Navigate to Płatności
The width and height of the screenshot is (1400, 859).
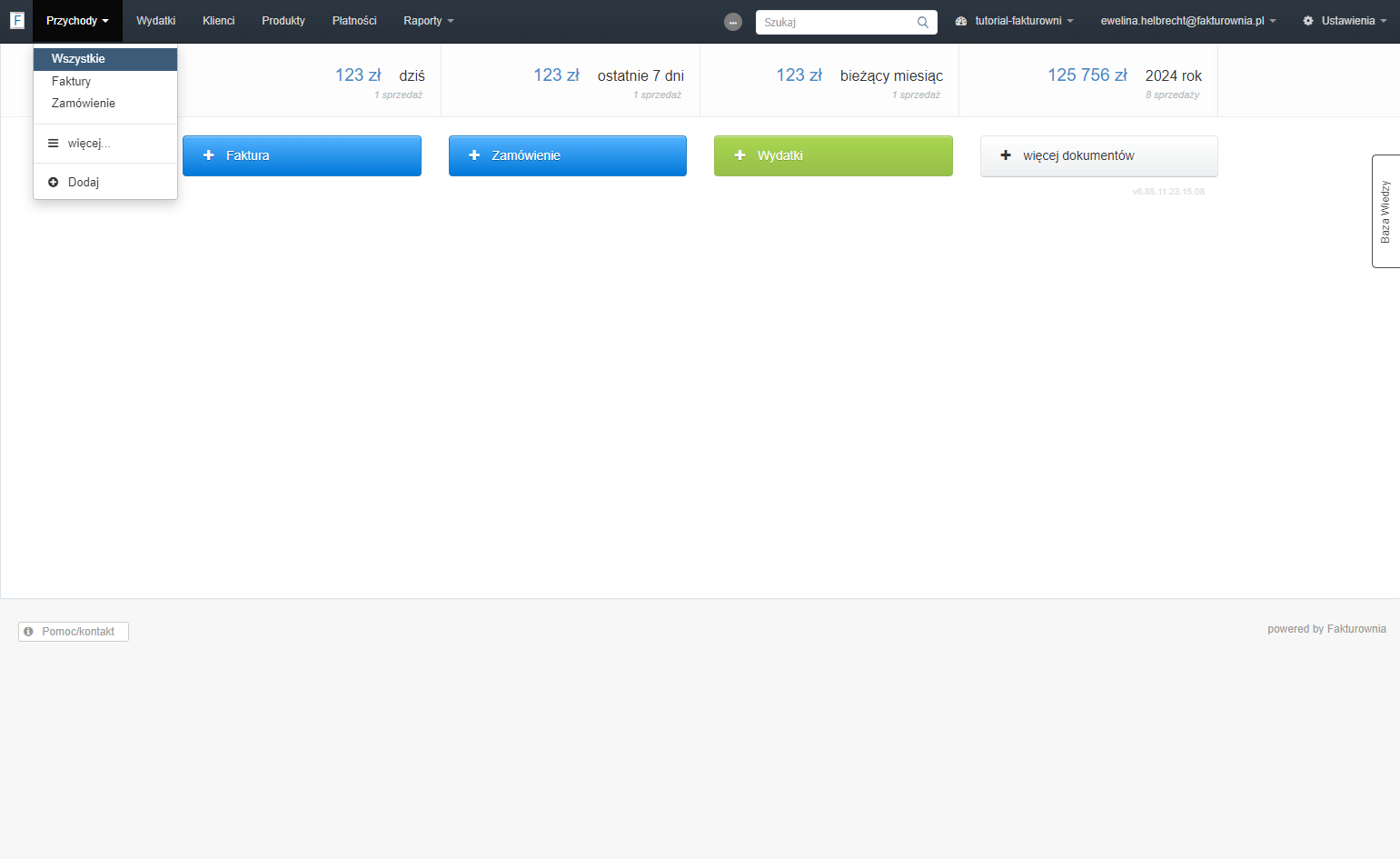click(x=354, y=21)
